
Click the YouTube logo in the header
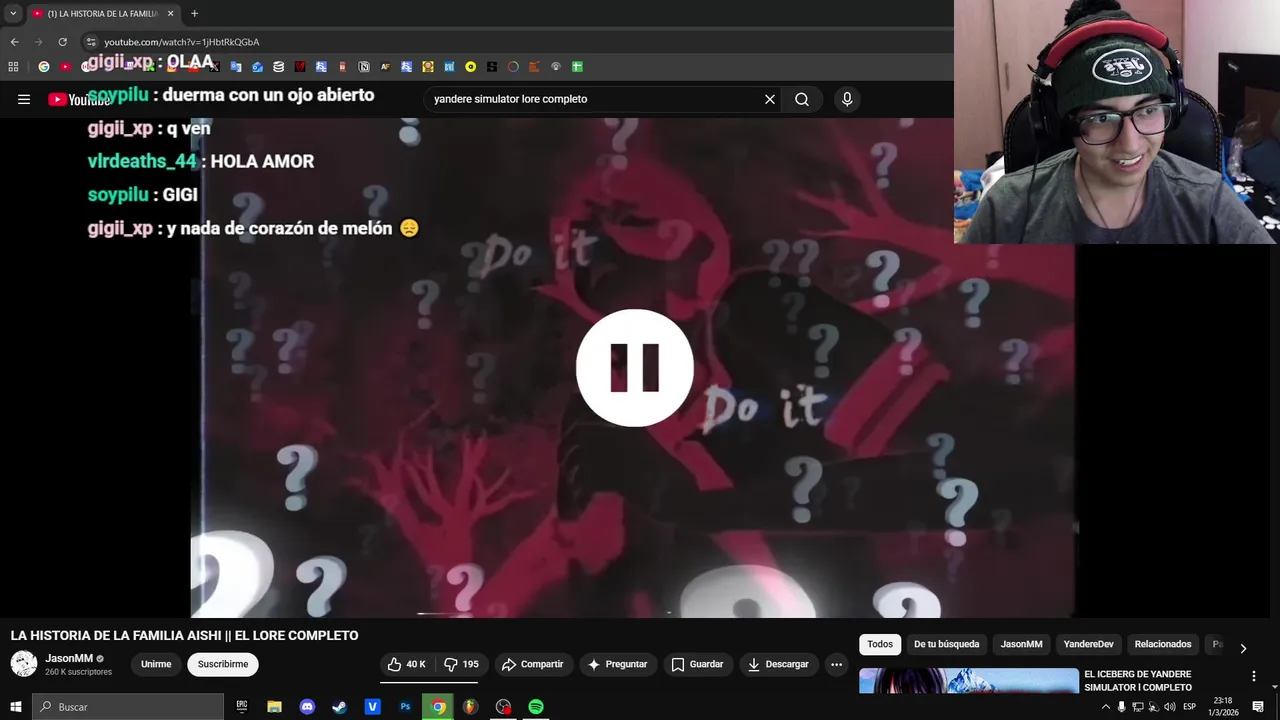[x=79, y=99]
